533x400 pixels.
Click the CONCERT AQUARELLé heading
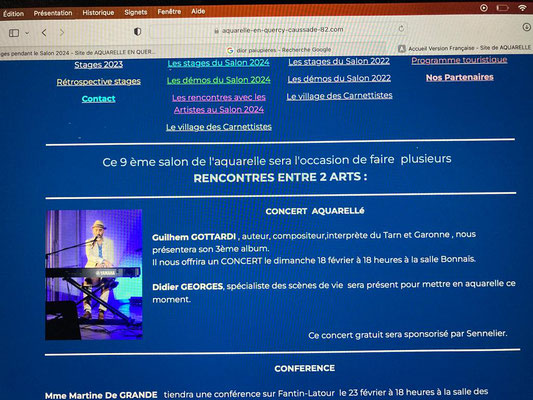click(315, 211)
